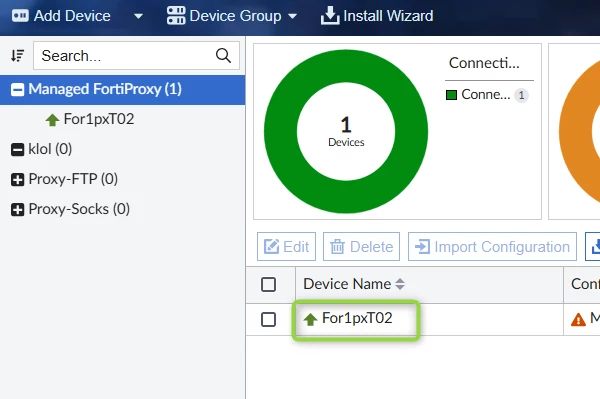This screenshot has width=600, height=399.
Task: Select the Proxy-FTP (0) group
Action: [73, 179]
